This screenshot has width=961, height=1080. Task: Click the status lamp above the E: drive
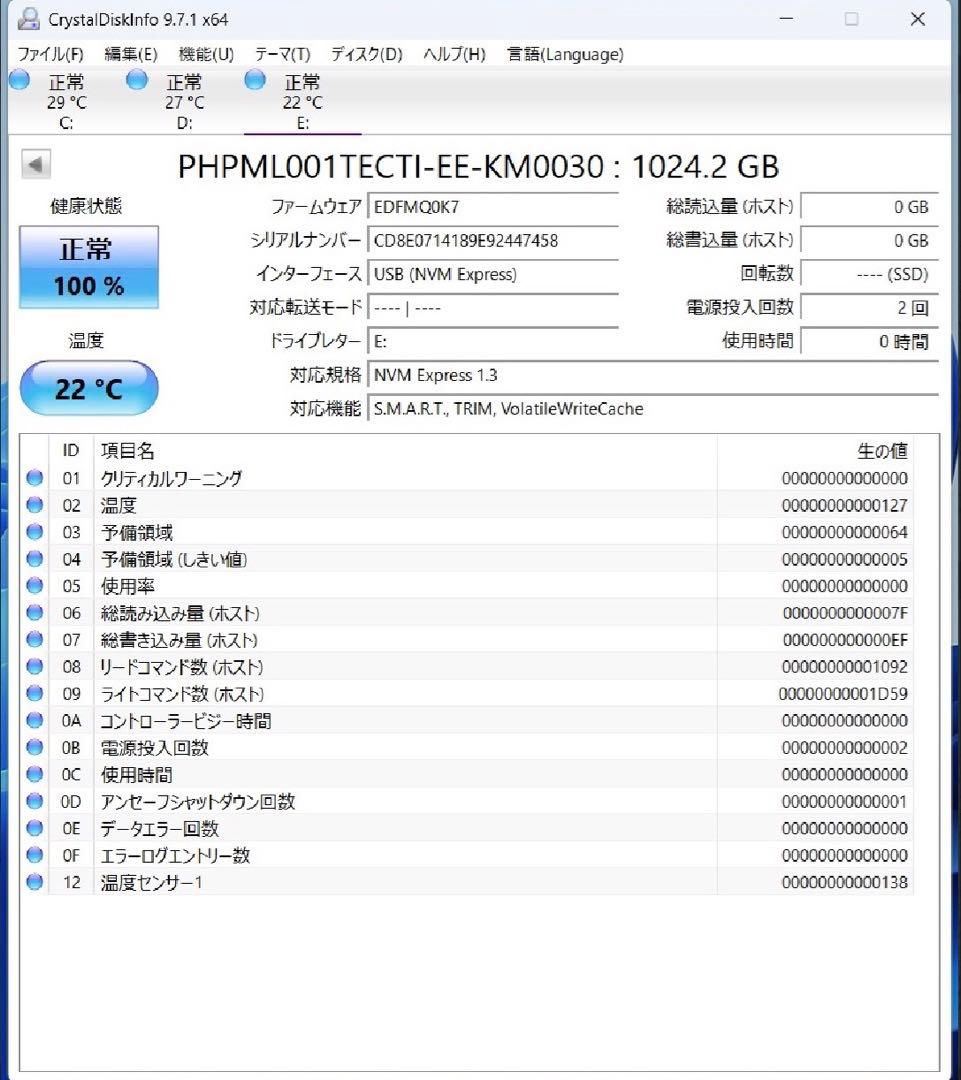coord(254,80)
